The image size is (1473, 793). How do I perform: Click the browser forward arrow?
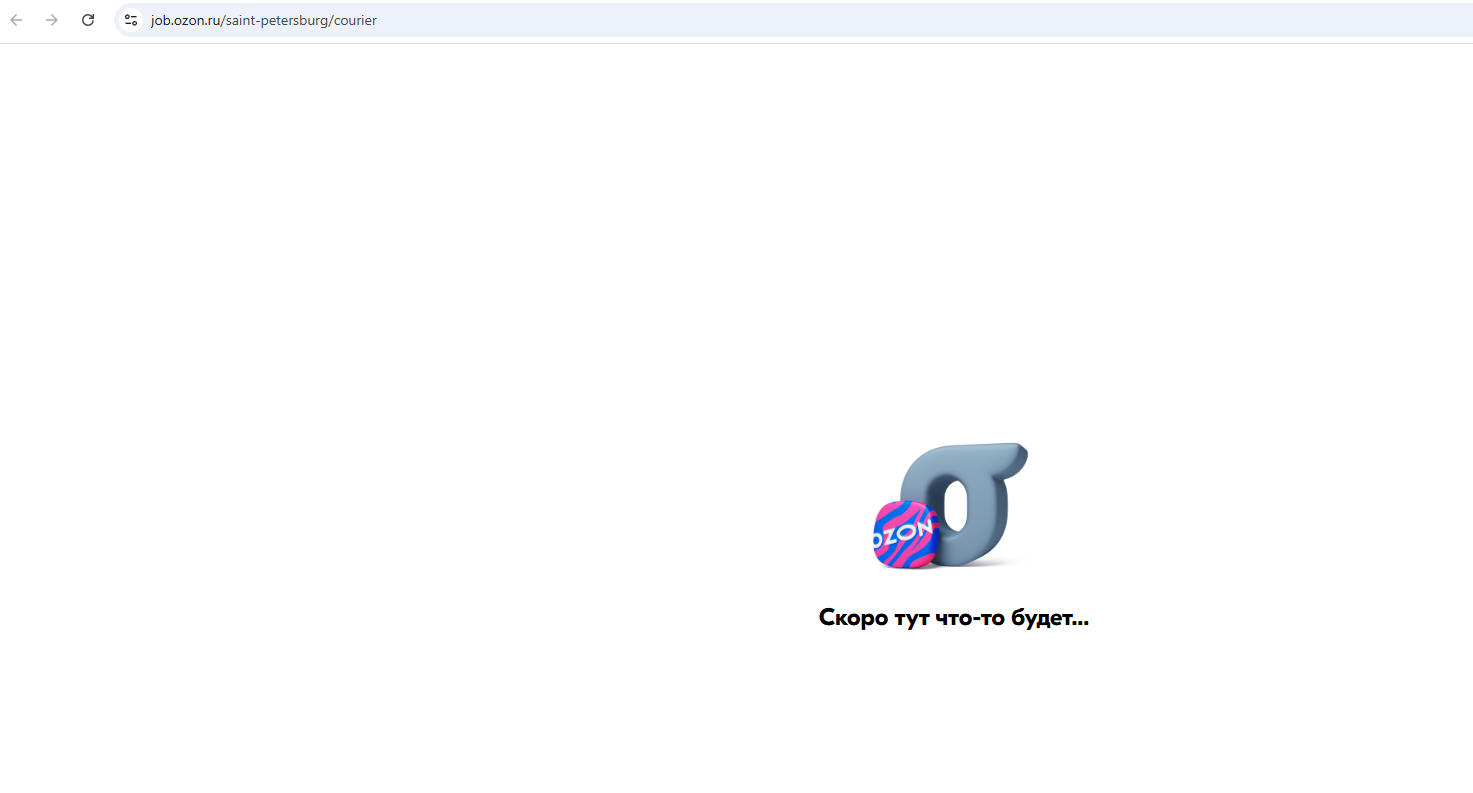pyautogui.click(x=52, y=20)
